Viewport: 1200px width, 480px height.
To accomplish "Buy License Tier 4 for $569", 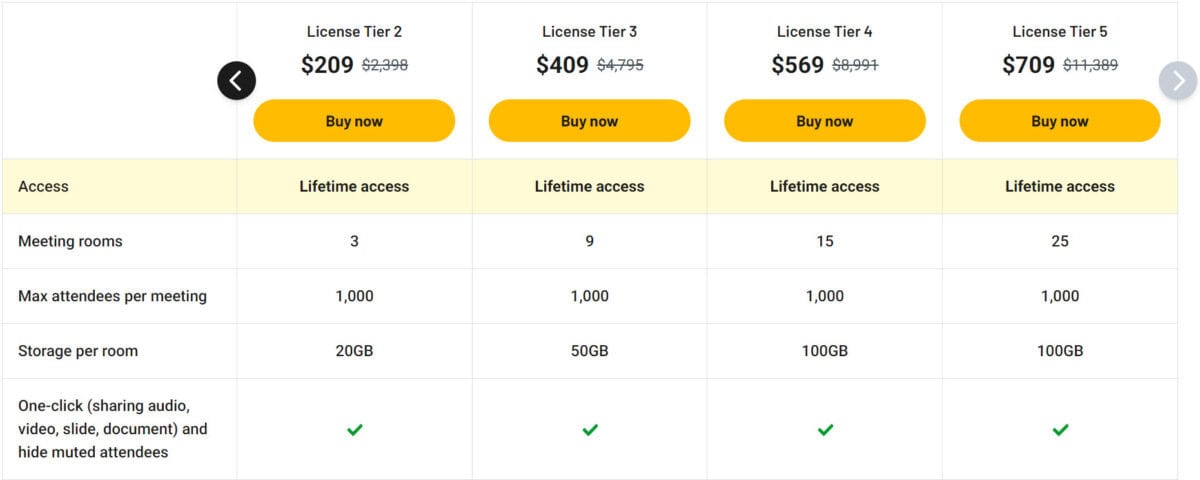I will (825, 121).
